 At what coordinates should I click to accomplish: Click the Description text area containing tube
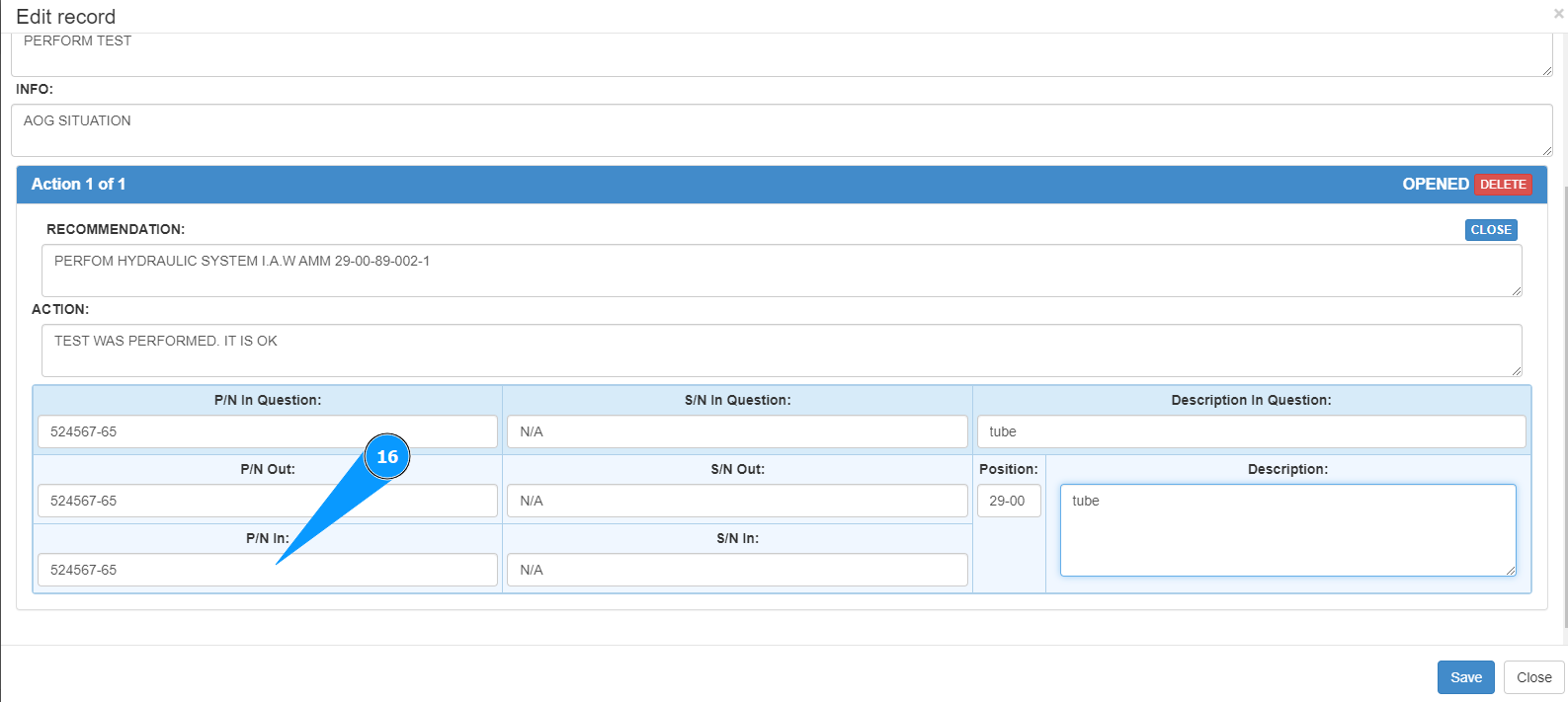pyautogui.click(x=1287, y=530)
